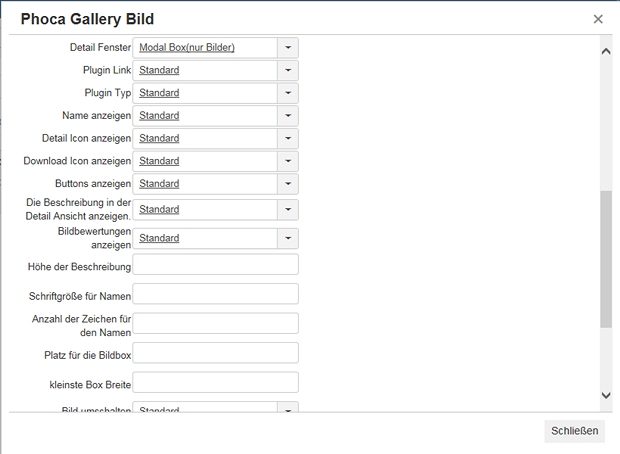This screenshot has height=454, width=620.
Task: Expand the Download Icon anzeigen dropdown
Action: [287, 161]
